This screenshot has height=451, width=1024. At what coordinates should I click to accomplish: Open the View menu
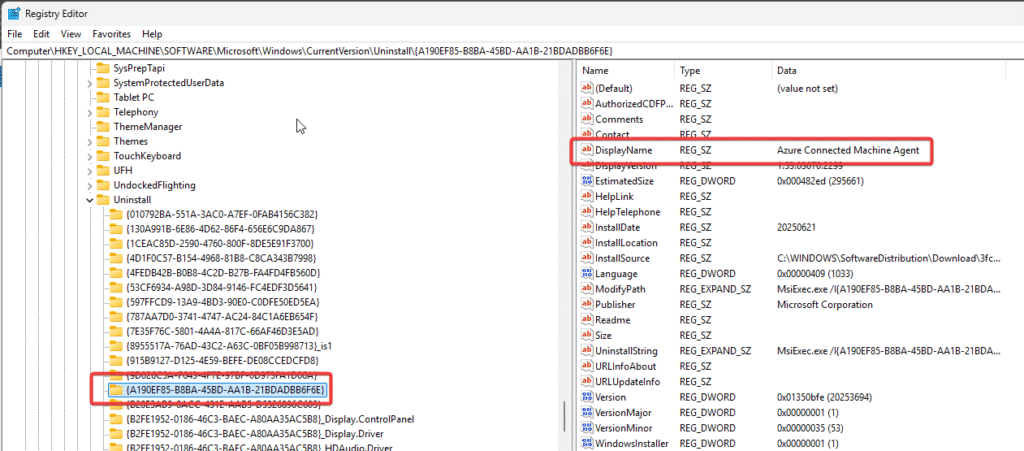tap(71, 34)
